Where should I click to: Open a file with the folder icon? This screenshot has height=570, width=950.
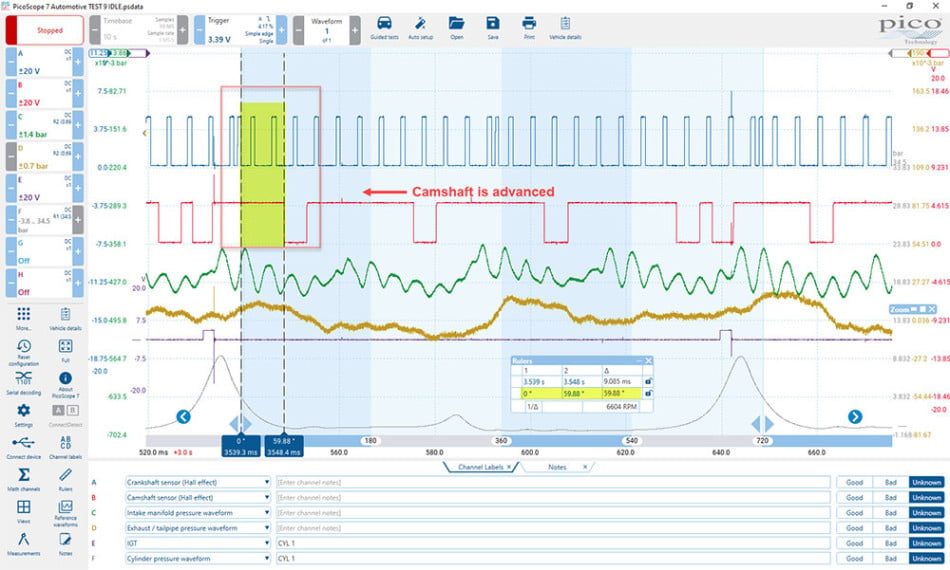tap(456, 27)
